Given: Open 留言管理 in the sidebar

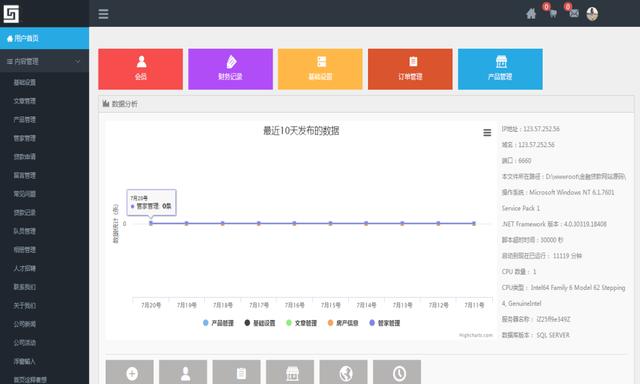Looking at the screenshot, I should (x=25, y=175).
